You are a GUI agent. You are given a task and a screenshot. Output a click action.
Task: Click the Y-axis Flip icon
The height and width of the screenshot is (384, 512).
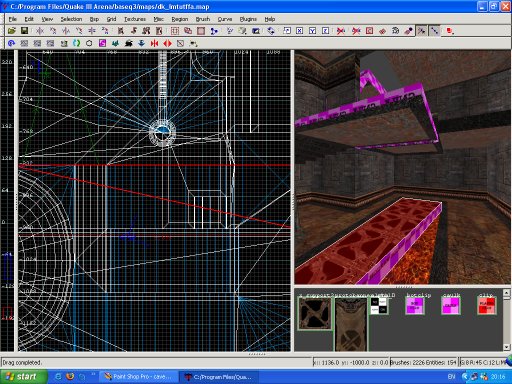point(66,31)
